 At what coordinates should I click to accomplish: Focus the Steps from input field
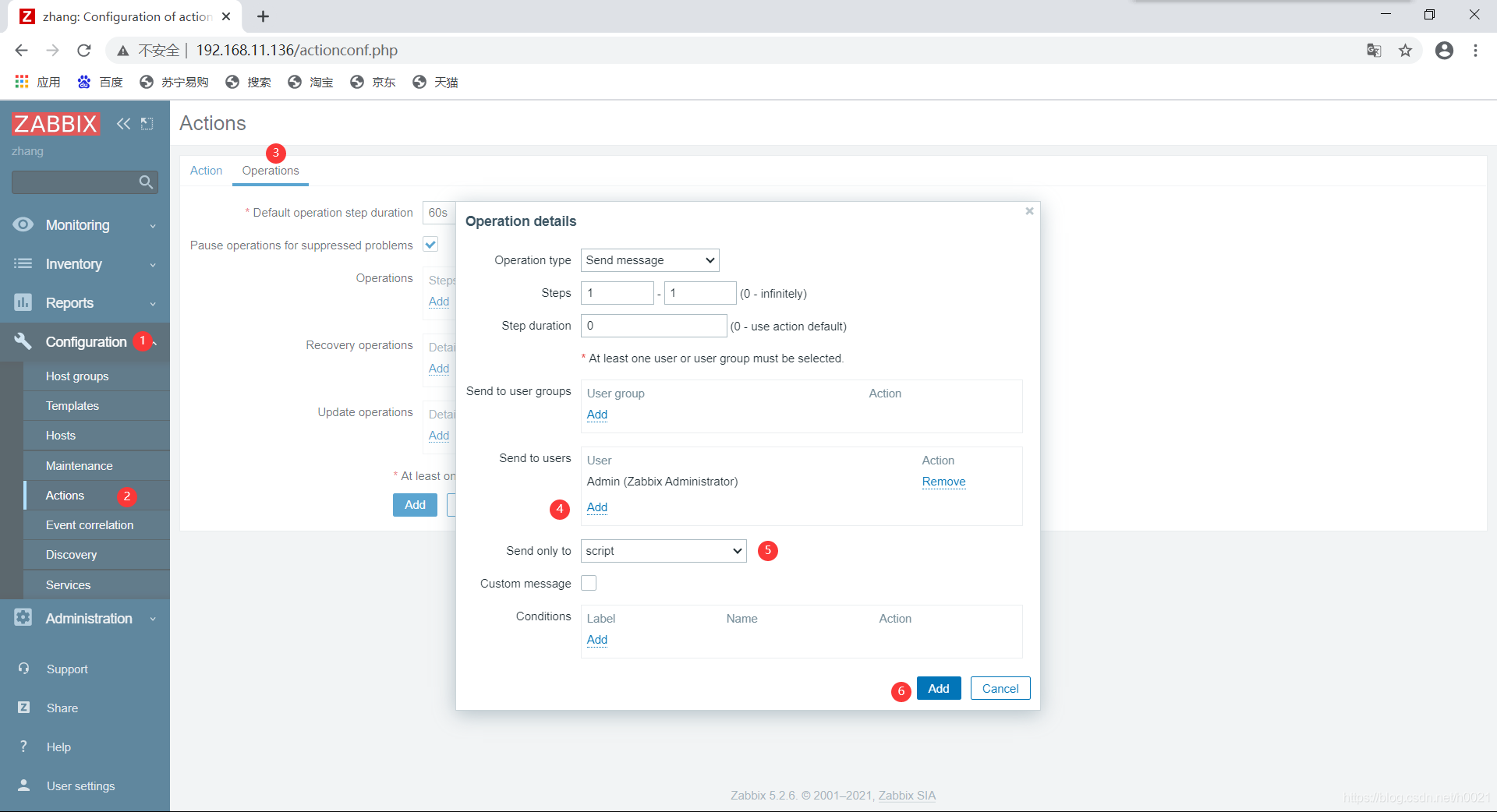pyautogui.click(x=618, y=293)
